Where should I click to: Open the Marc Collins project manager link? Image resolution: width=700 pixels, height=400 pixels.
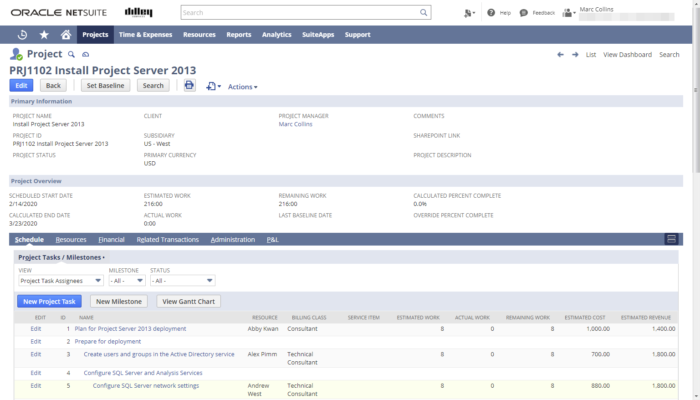296,124
